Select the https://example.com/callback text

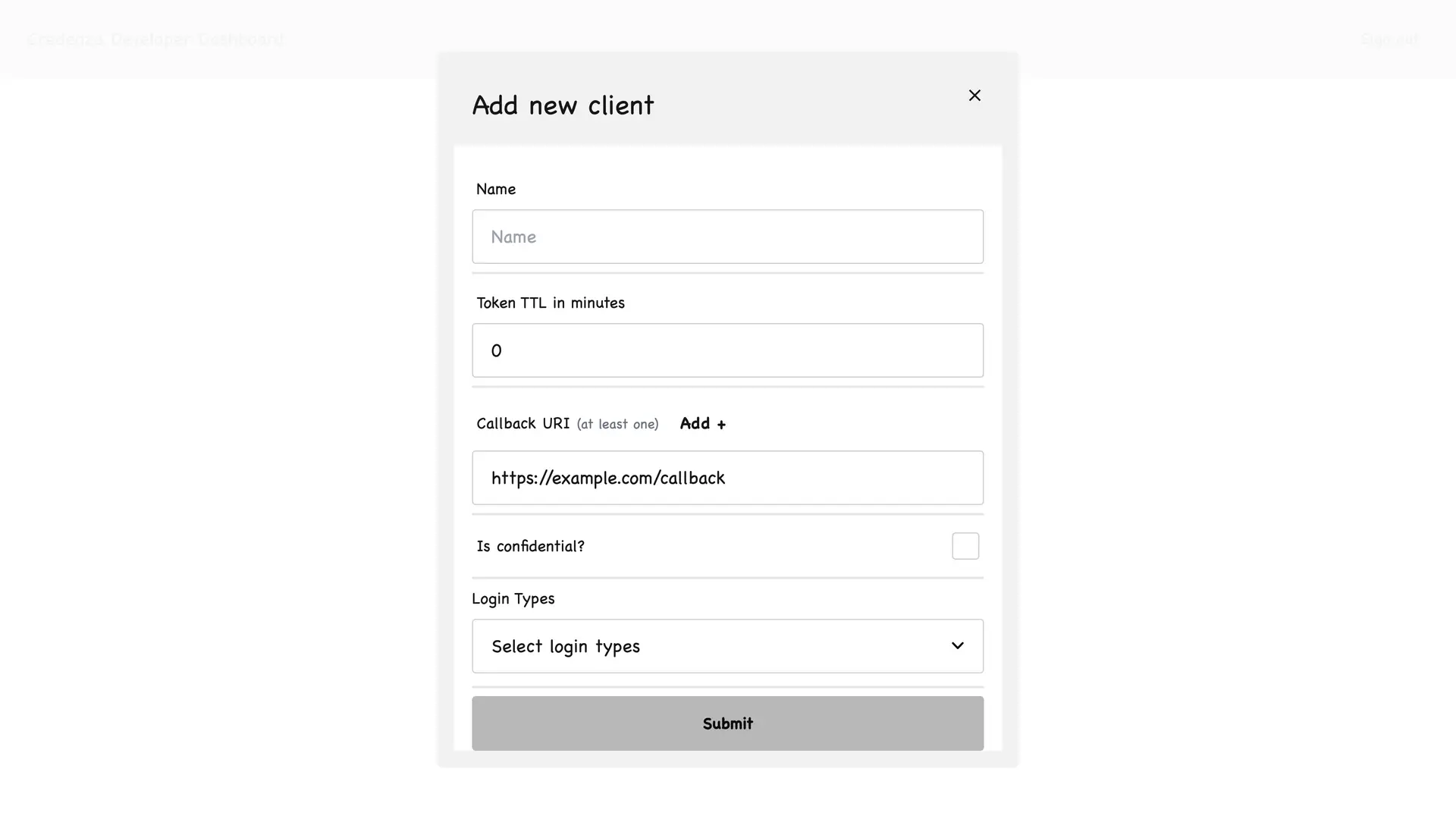coord(607,477)
